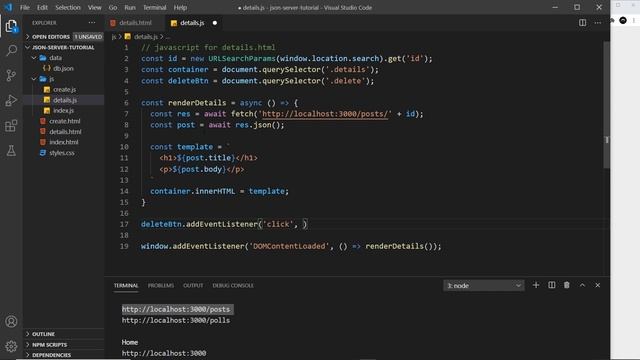
Task: Collapse the data folder
Action: pyautogui.click(x=55, y=58)
